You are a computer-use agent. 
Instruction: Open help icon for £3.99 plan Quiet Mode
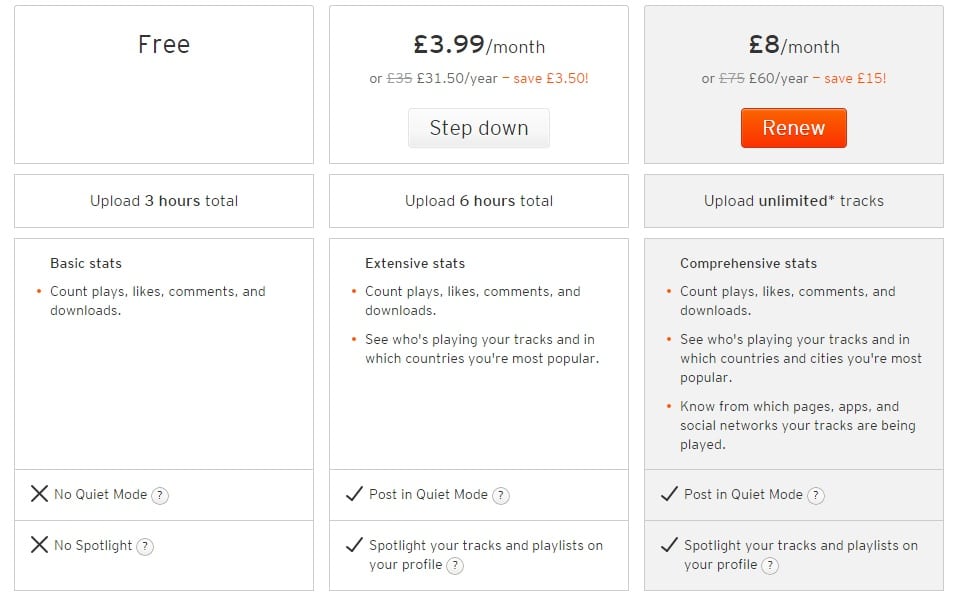[501, 495]
